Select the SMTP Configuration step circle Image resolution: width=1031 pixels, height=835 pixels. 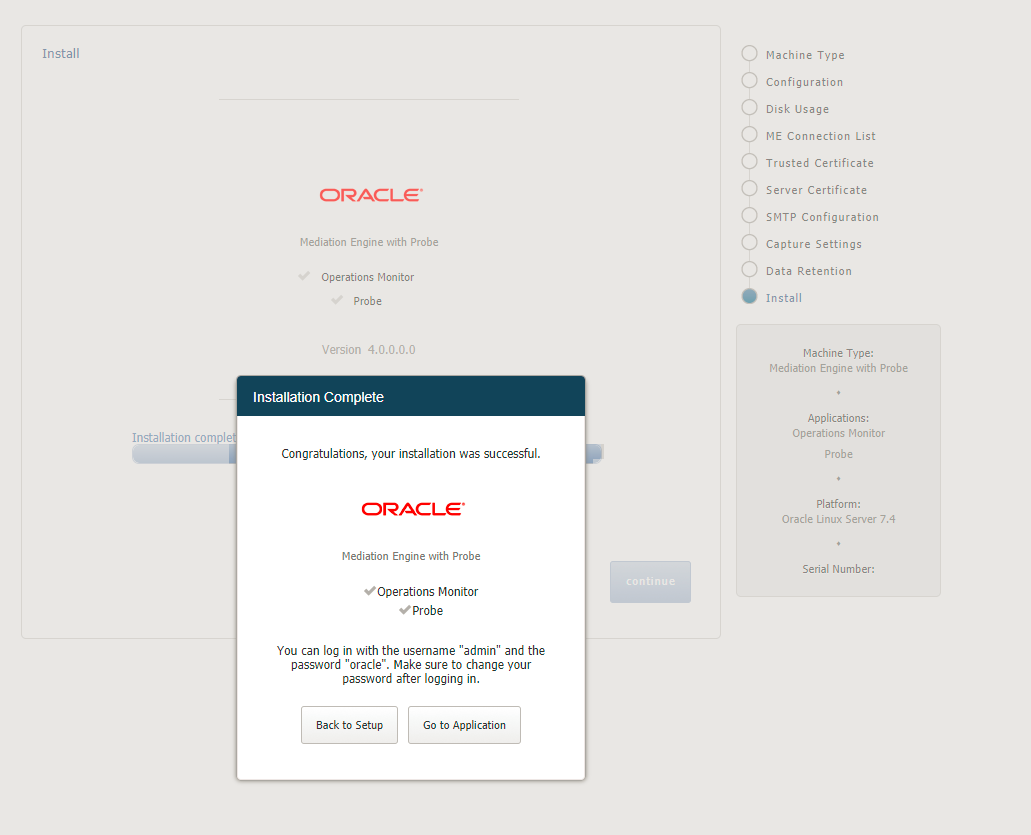[x=749, y=215]
